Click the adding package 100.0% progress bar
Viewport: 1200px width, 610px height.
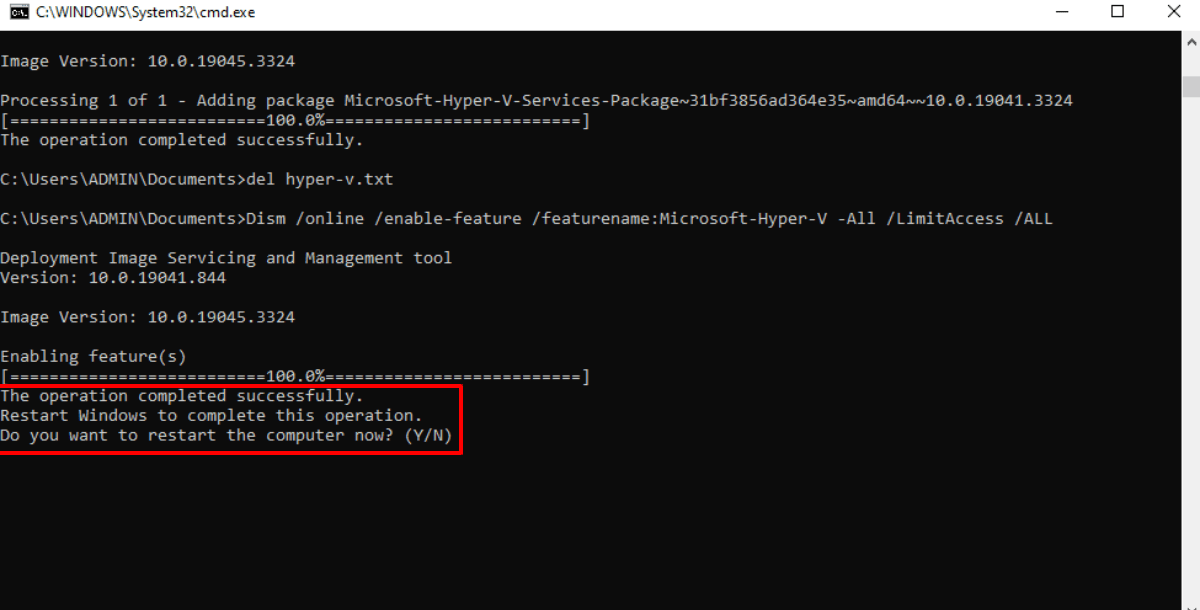pos(295,121)
